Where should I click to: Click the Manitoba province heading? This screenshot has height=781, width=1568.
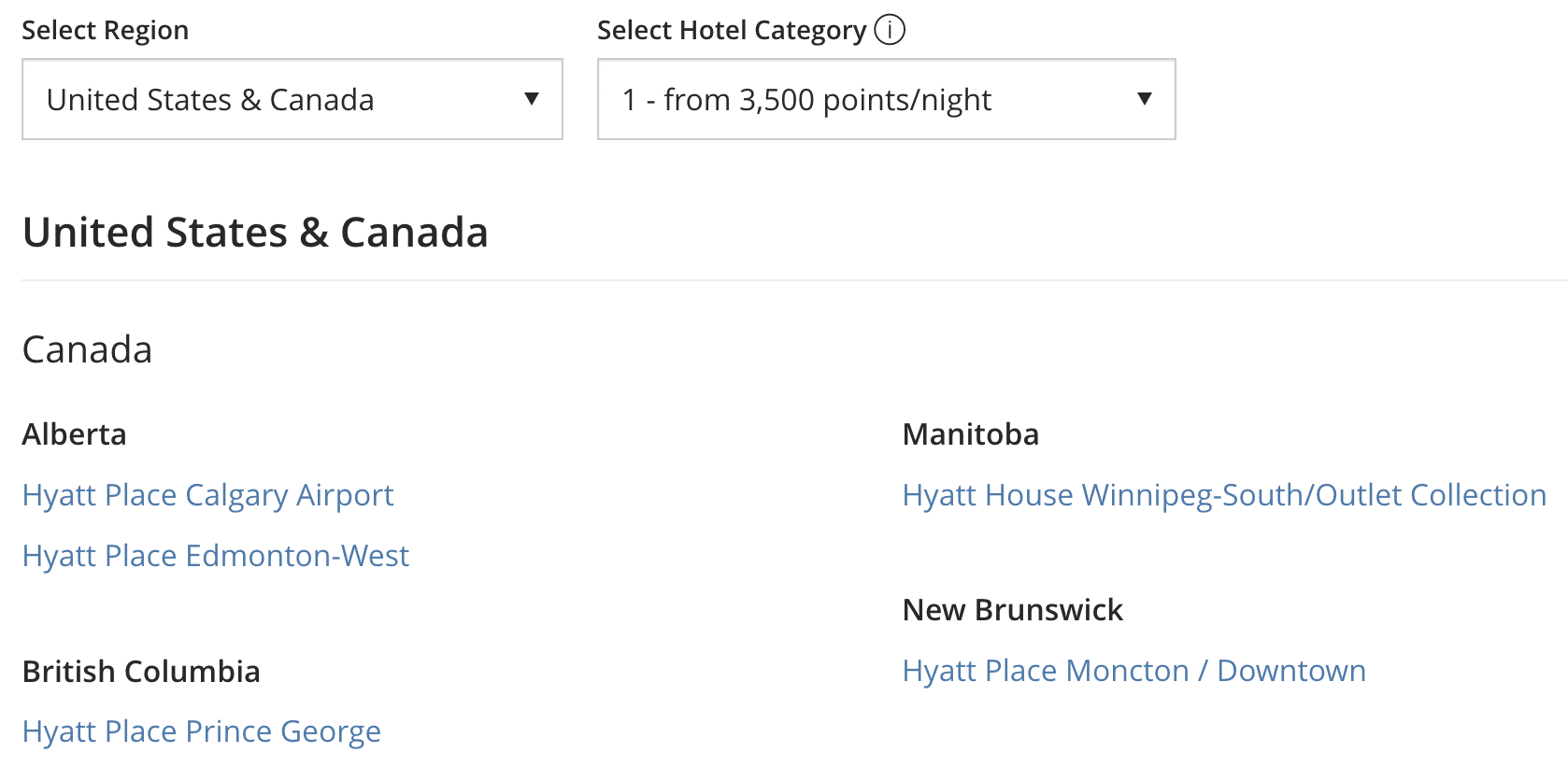tap(970, 434)
